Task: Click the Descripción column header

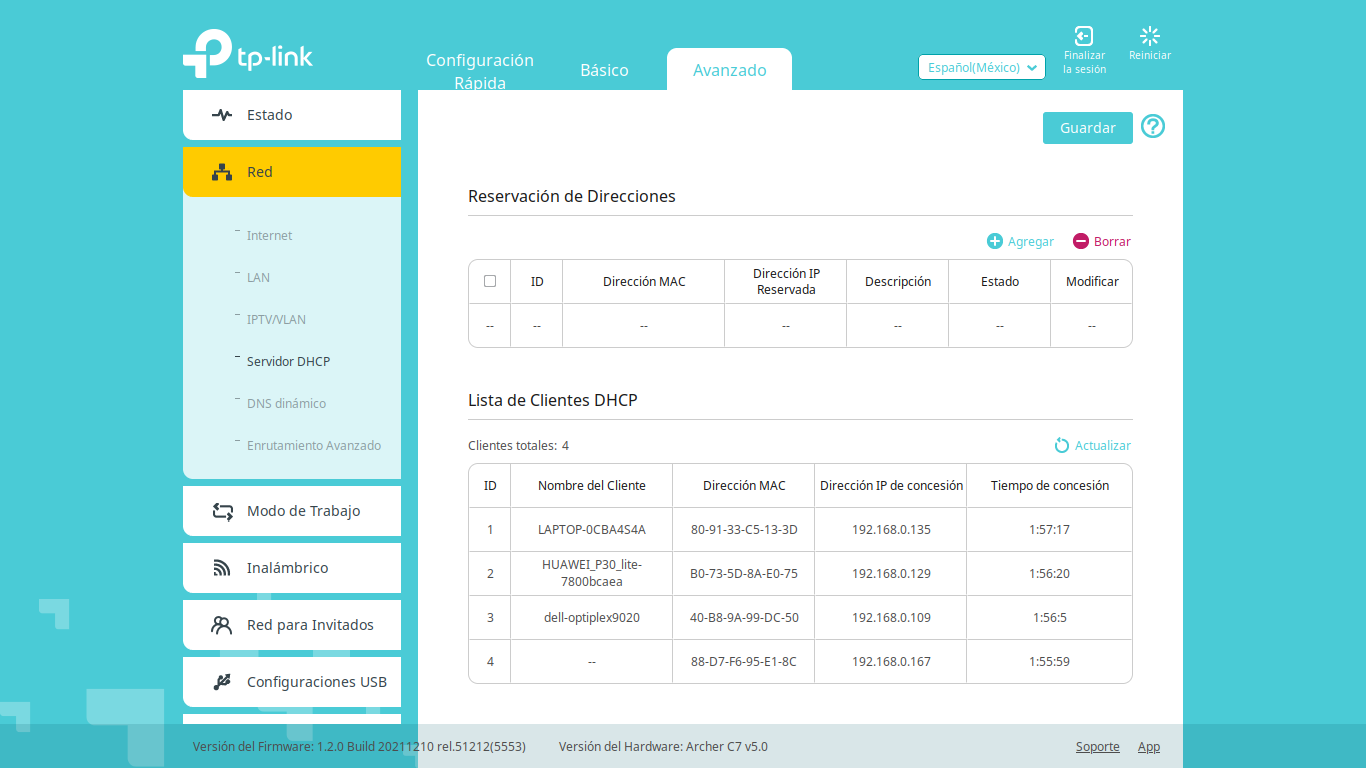Action: click(898, 281)
